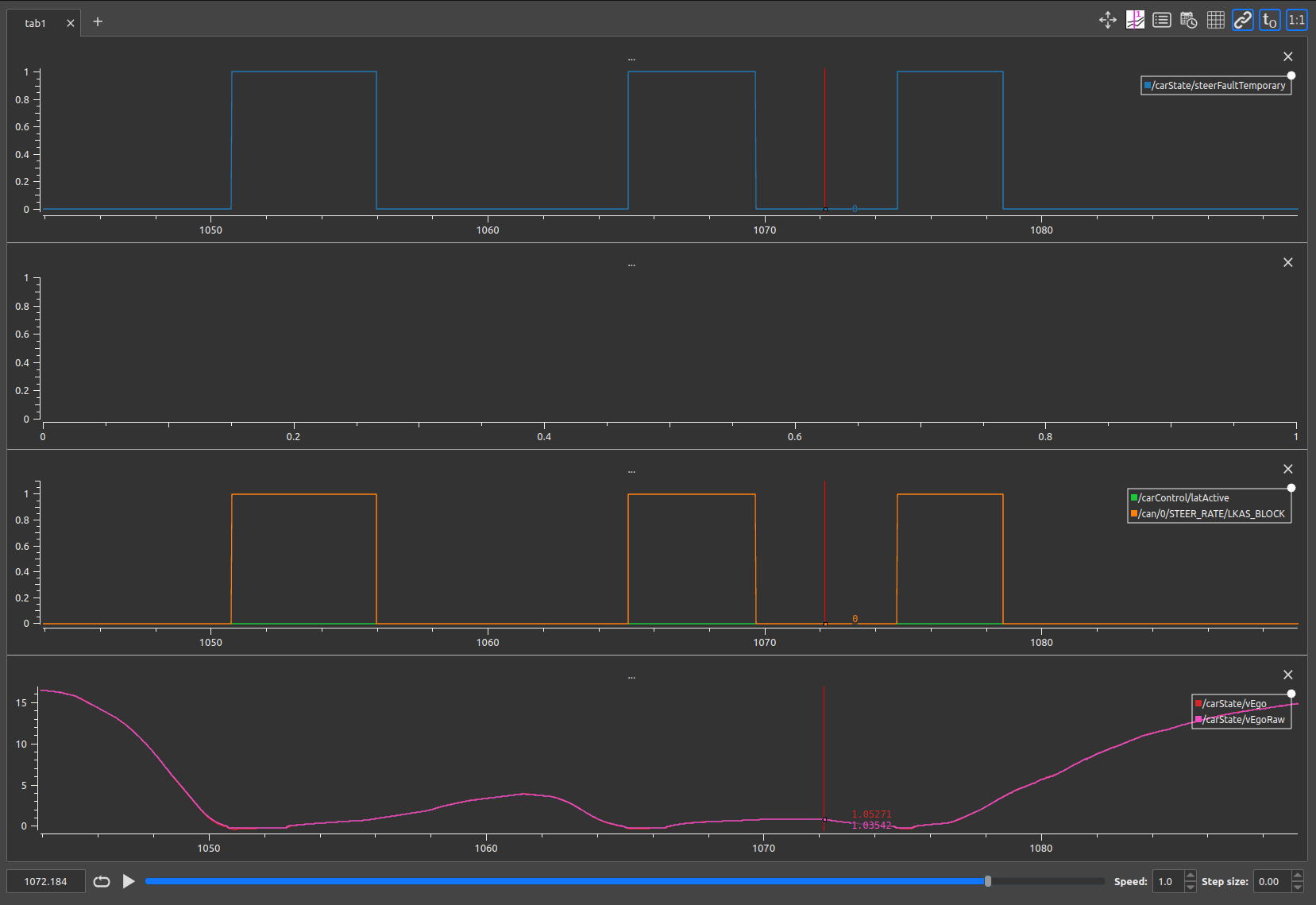1316x905 pixels.
Task: Toggle the grid lines icon
Action: click(x=1216, y=21)
